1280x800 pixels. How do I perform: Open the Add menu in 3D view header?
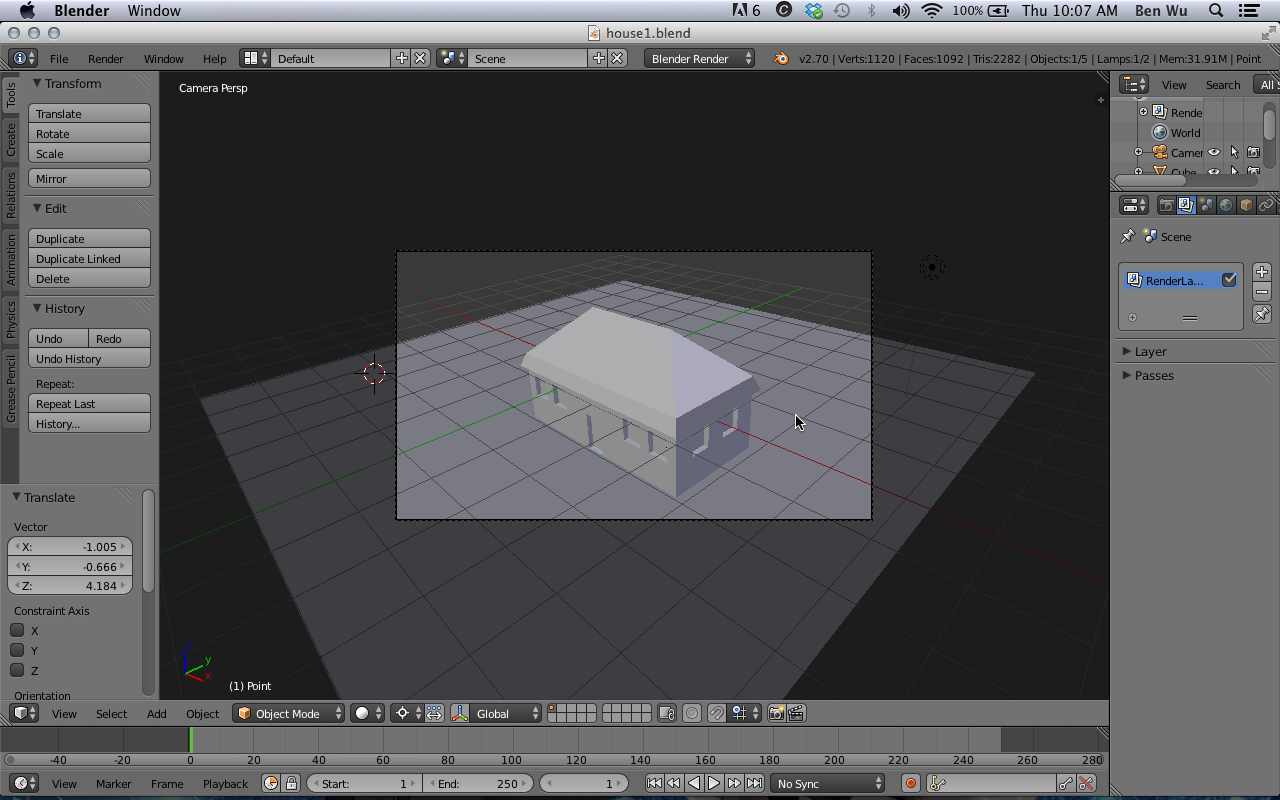157,713
